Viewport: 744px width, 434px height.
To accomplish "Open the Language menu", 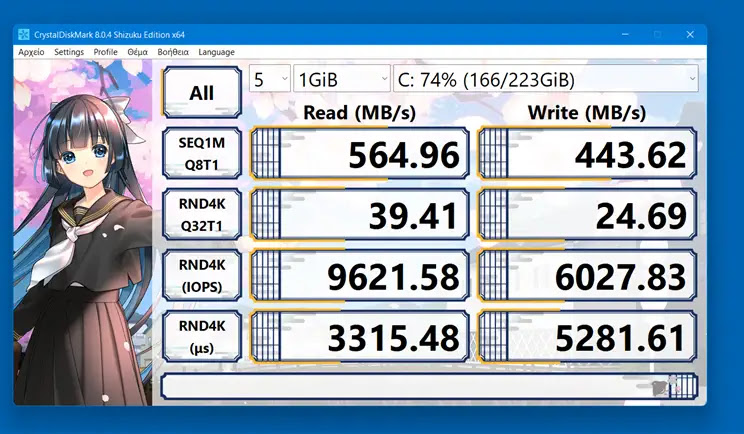I will click(216, 52).
